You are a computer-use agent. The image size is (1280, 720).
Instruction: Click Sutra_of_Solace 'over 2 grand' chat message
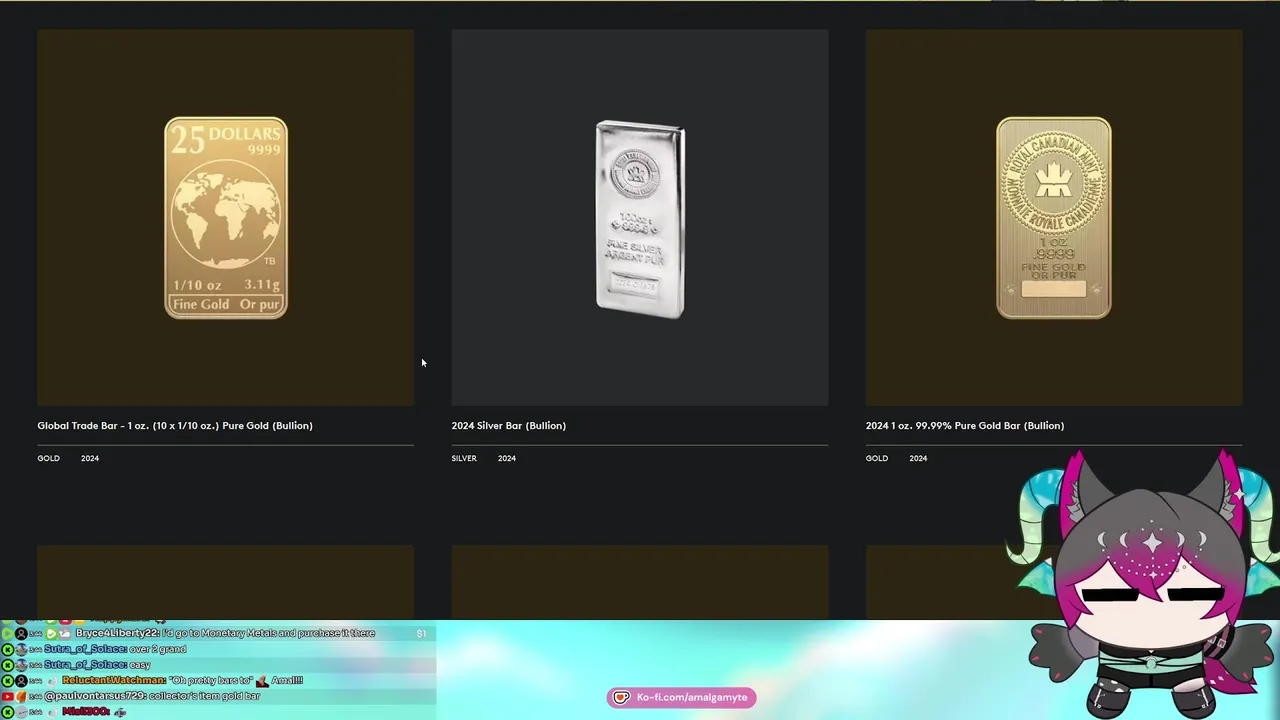(115, 649)
